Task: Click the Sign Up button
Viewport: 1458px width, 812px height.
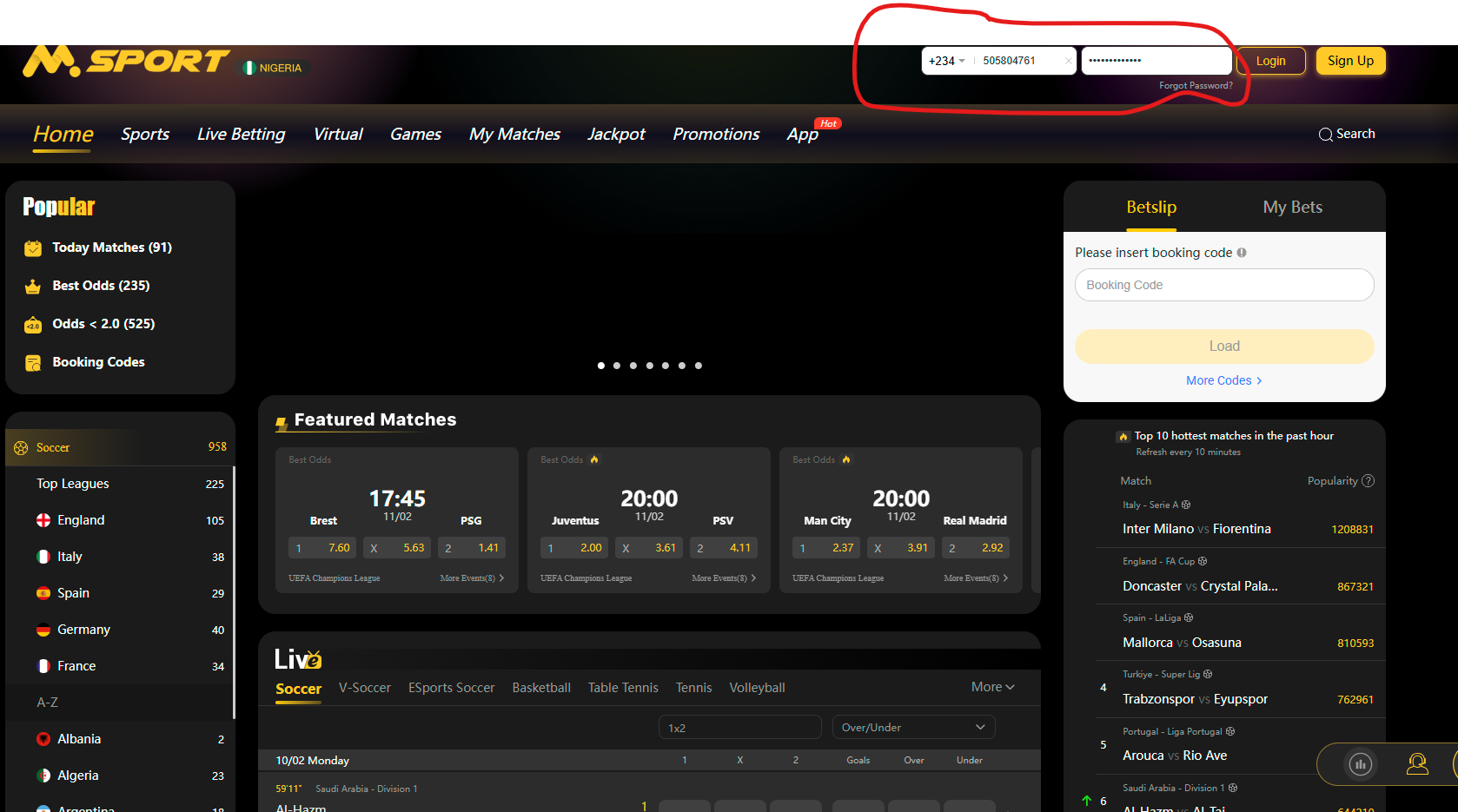Action: [x=1350, y=61]
